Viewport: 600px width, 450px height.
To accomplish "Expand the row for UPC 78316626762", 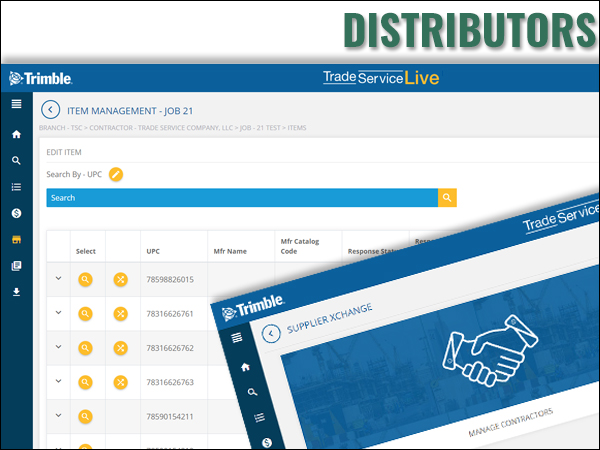I will click(x=59, y=347).
